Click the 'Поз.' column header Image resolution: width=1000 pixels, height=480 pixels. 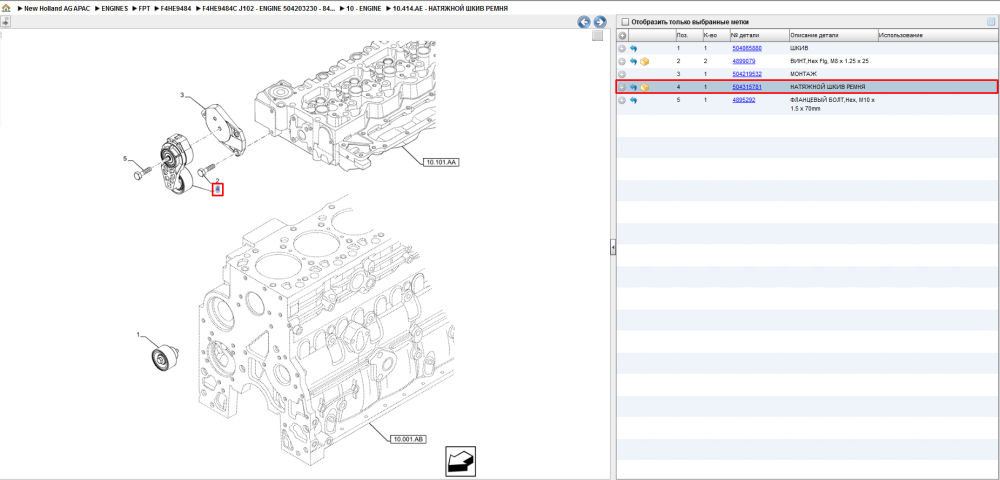[x=682, y=35]
